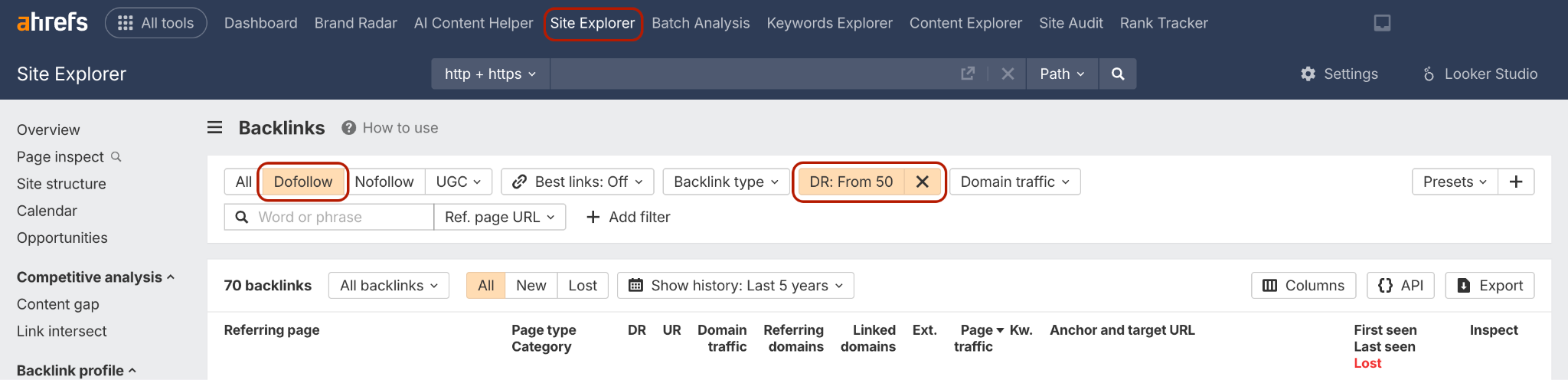This screenshot has width=1568, height=380.
Task: Open Rank Tracker
Action: 1164,23
